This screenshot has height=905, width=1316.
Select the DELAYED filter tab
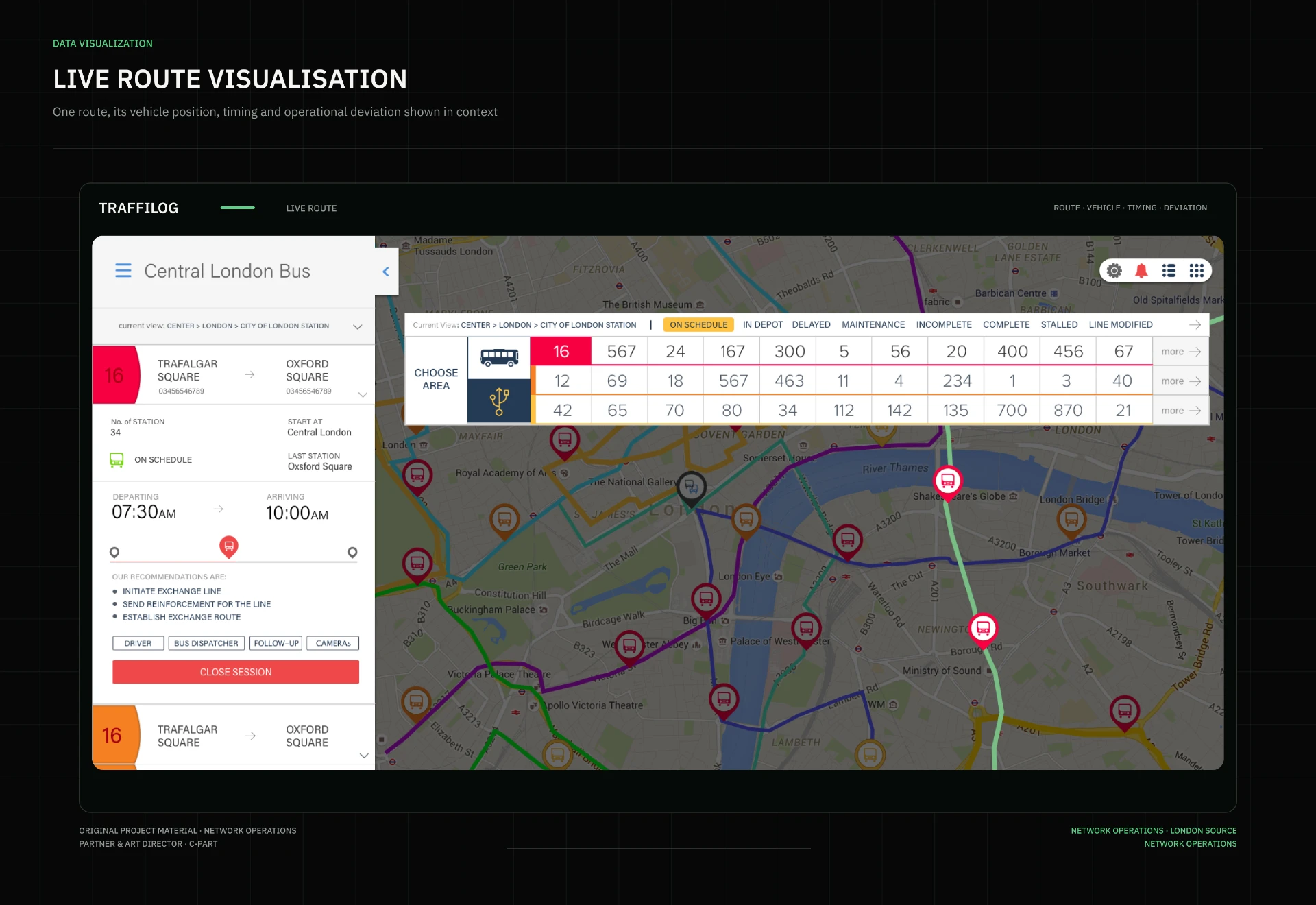pyautogui.click(x=811, y=325)
